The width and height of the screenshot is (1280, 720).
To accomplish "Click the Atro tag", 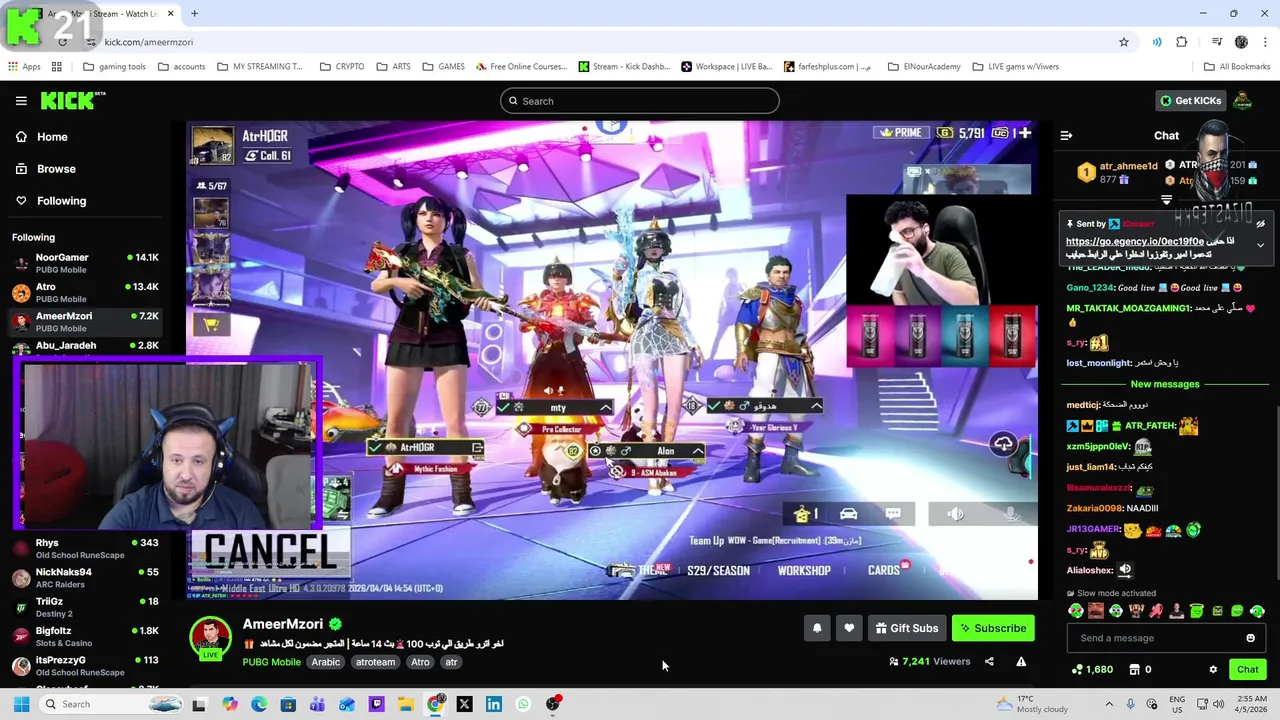I will [x=420, y=662].
